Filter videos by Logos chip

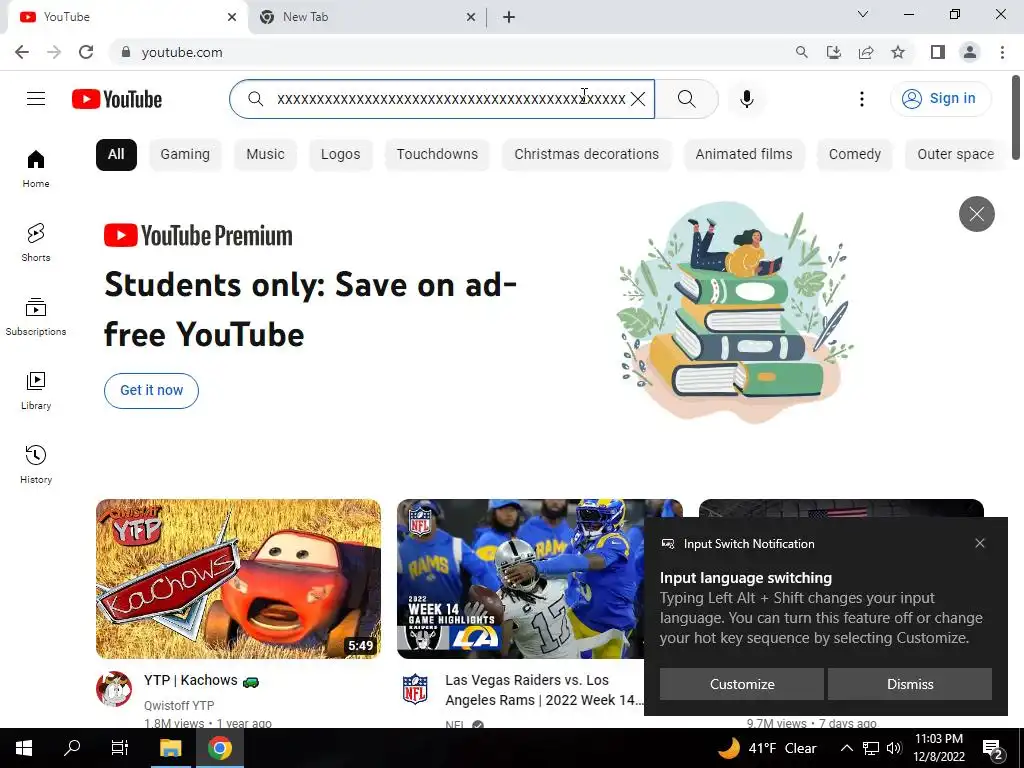tap(340, 155)
